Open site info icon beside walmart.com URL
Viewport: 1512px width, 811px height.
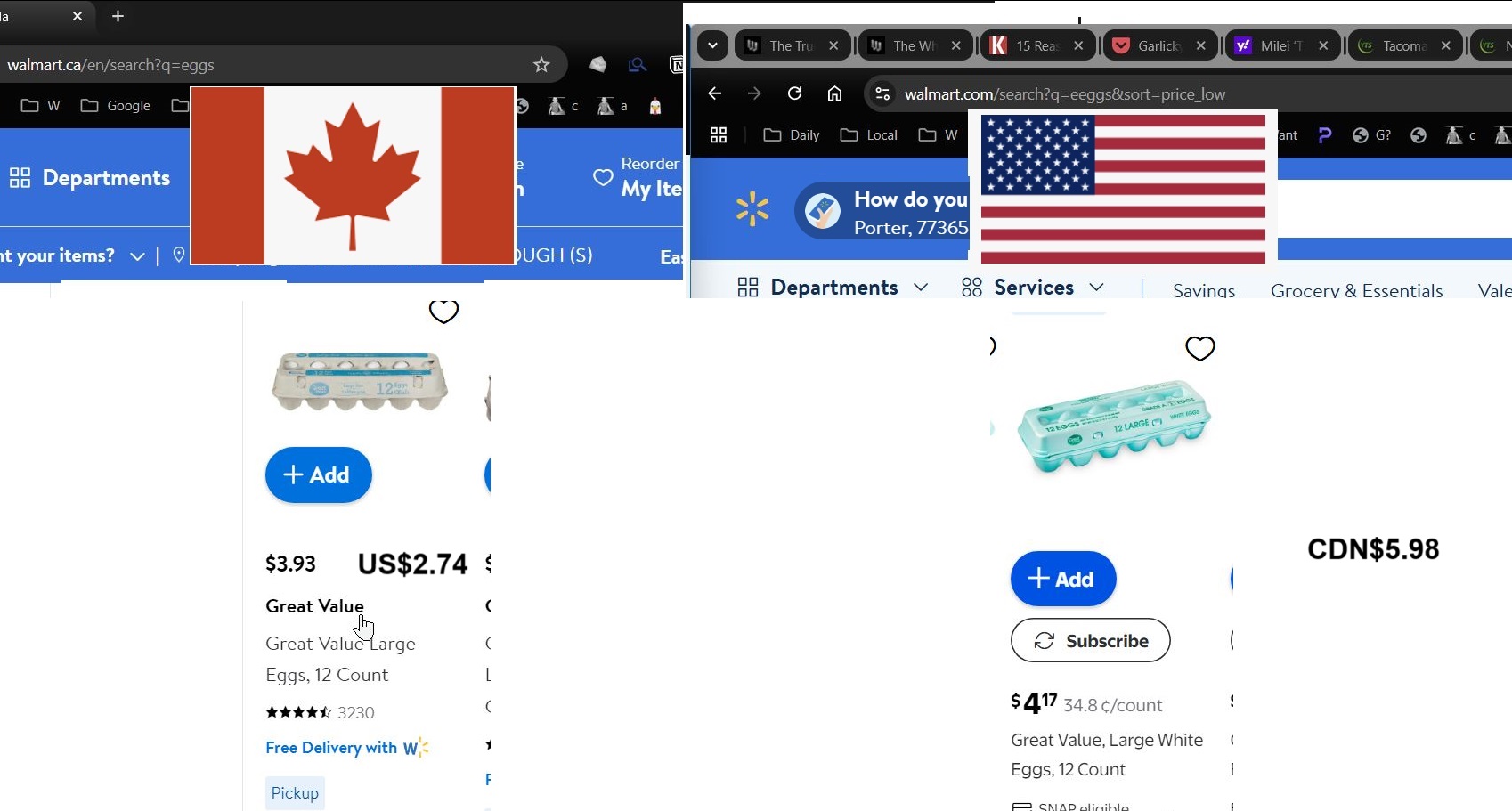(x=882, y=93)
